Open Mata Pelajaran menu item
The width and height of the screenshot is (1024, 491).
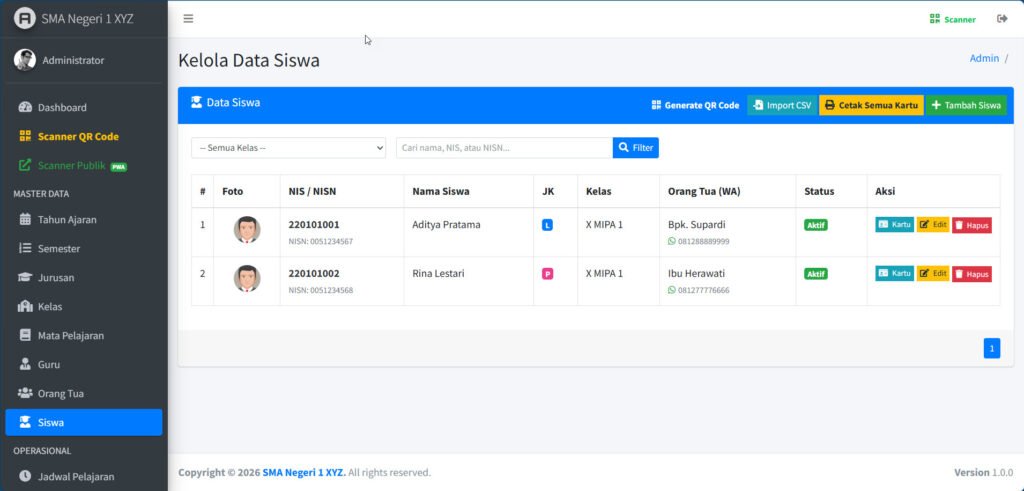[x=84, y=336]
